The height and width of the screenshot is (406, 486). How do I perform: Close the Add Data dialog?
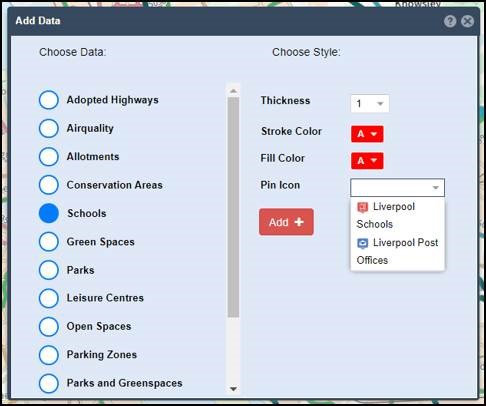coord(468,21)
